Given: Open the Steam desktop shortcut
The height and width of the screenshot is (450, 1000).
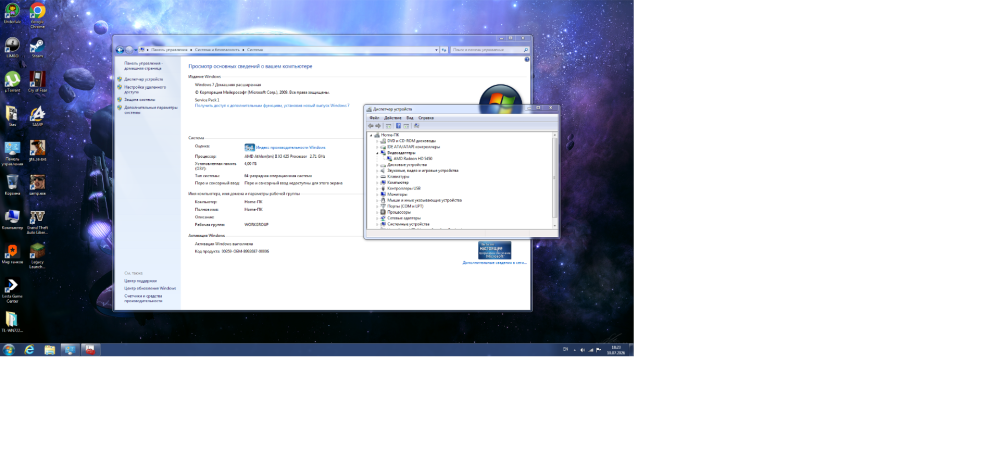Looking at the screenshot, I should [38, 47].
